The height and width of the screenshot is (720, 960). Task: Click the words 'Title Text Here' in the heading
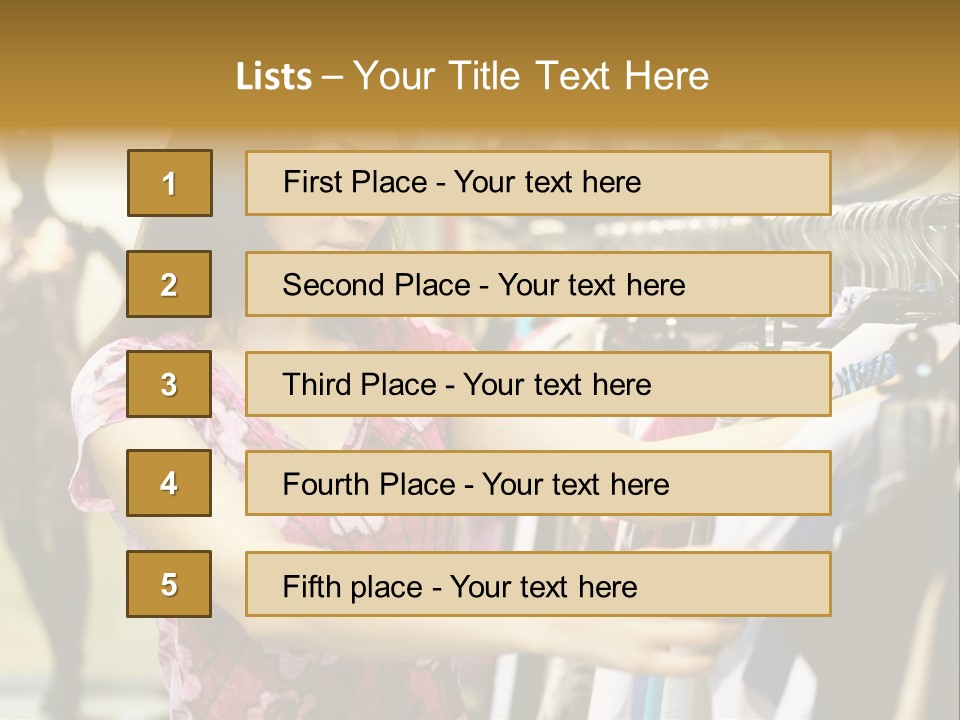tap(579, 76)
